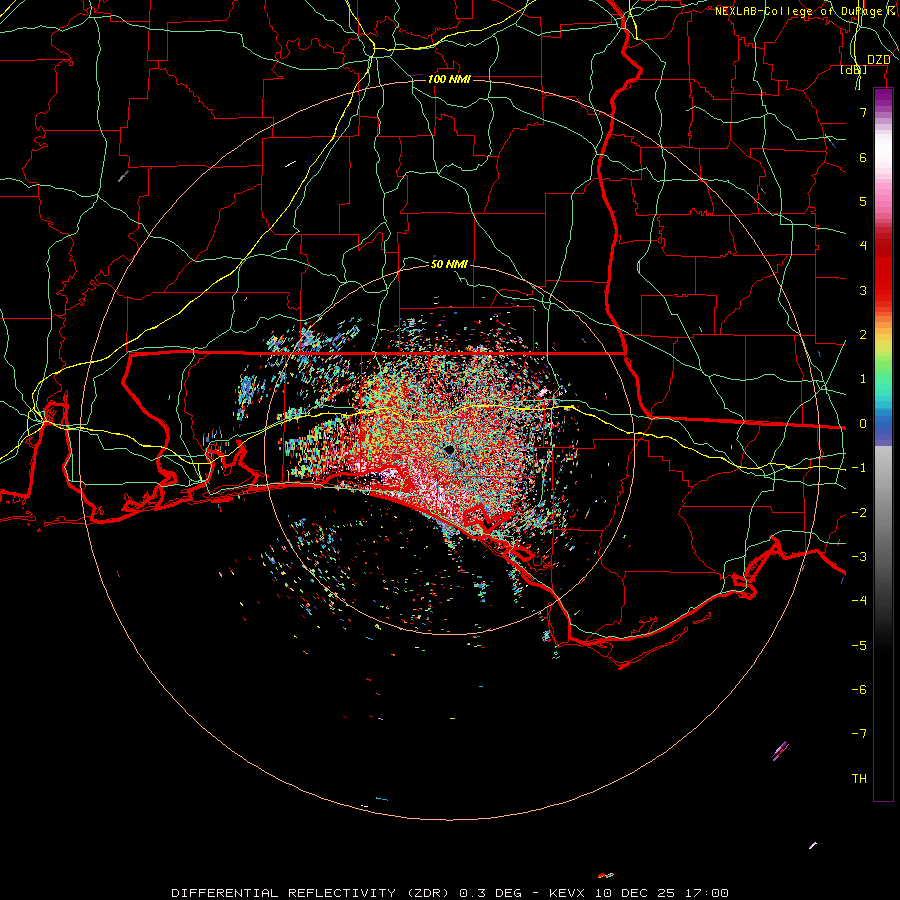Click the '4' value on color scale
The height and width of the screenshot is (900, 900).
pos(863,246)
